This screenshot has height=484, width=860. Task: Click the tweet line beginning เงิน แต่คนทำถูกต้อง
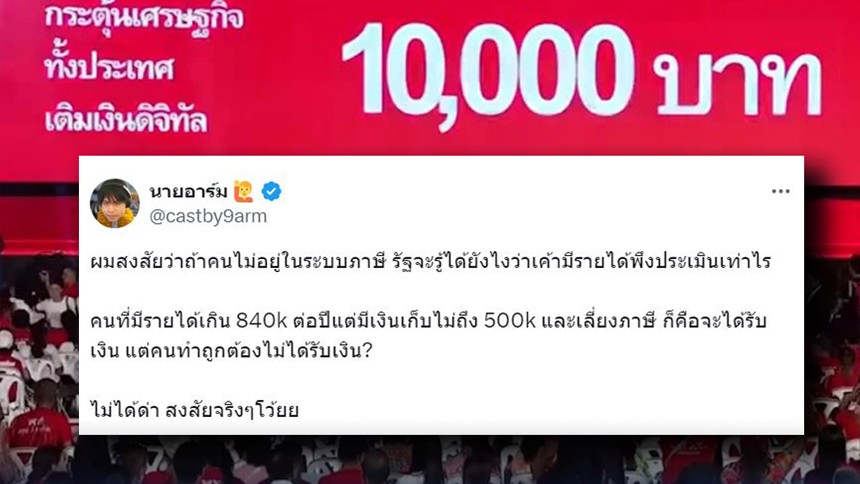click(x=231, y=351)
